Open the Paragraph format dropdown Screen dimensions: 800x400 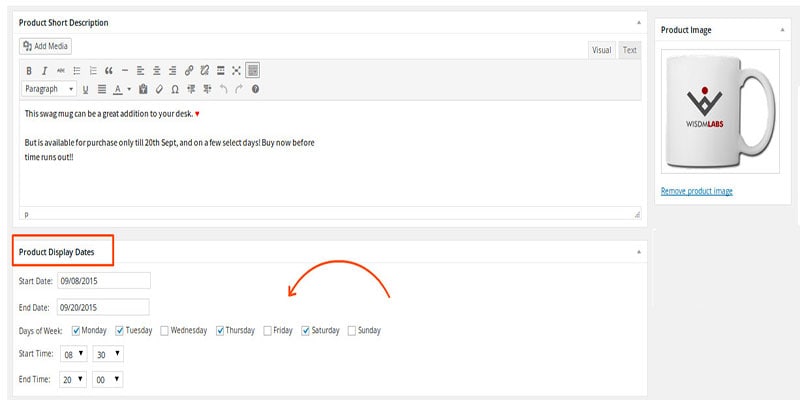49,89
